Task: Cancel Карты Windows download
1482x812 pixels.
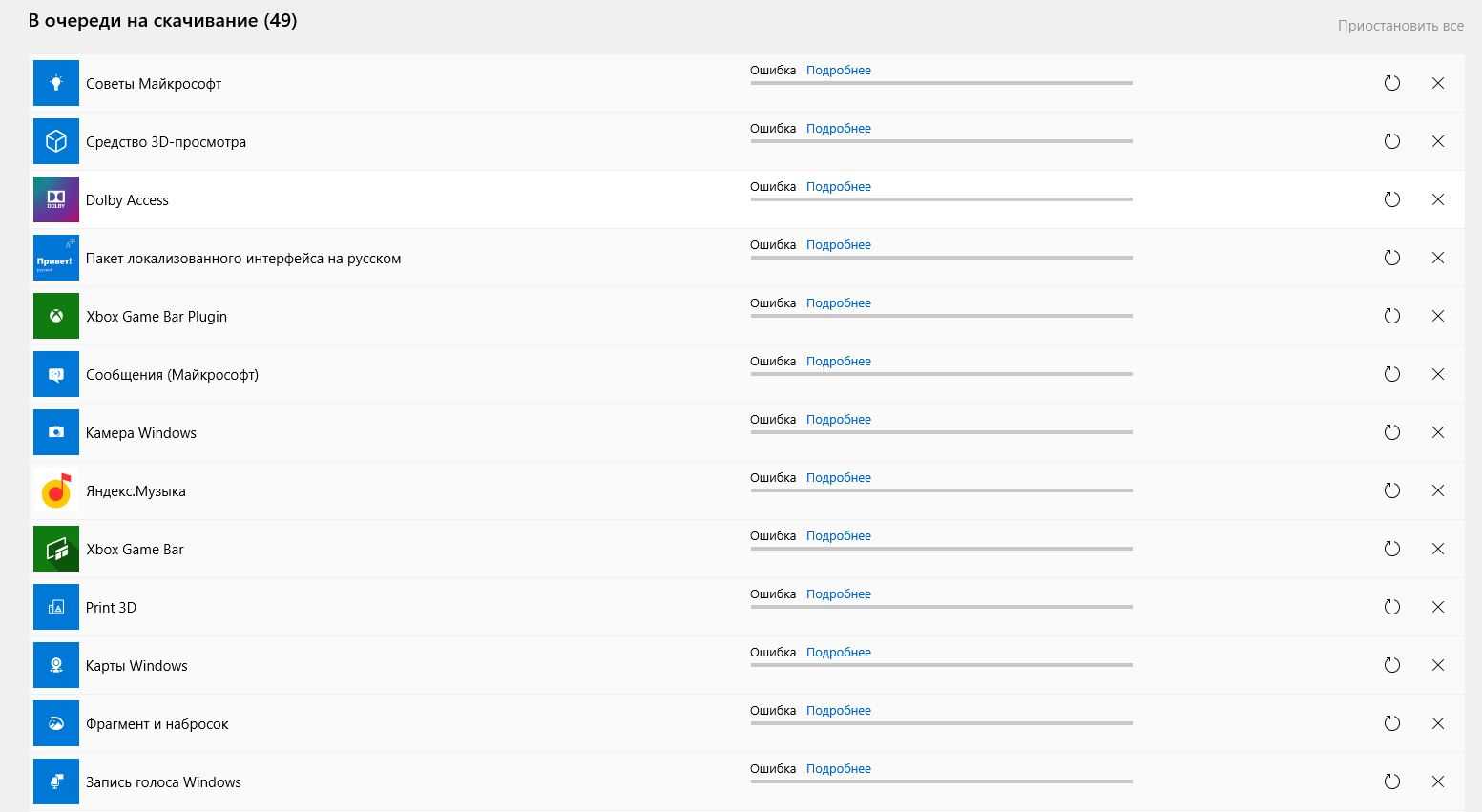Action: 1438,665
